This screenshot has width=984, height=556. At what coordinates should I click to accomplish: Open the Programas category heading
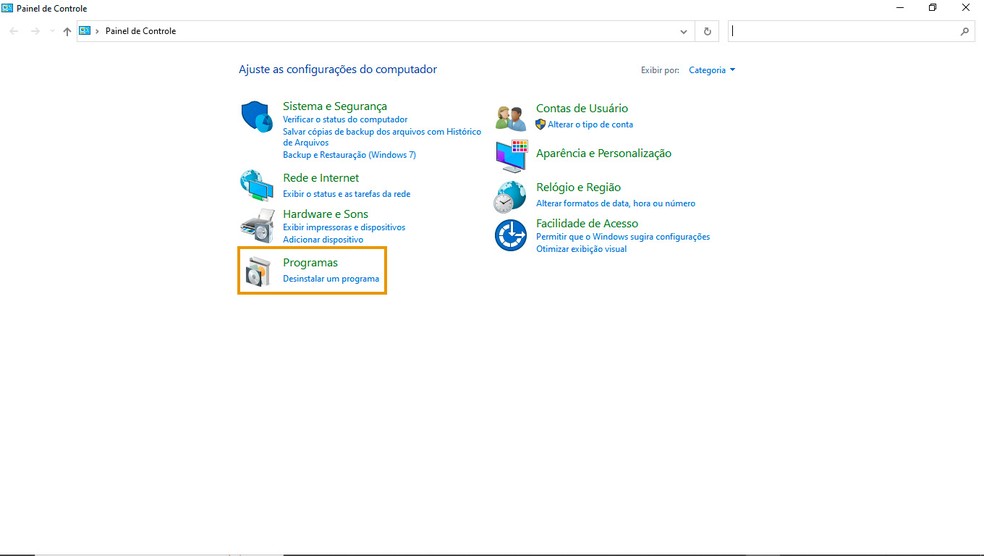[x=310, y=262]
